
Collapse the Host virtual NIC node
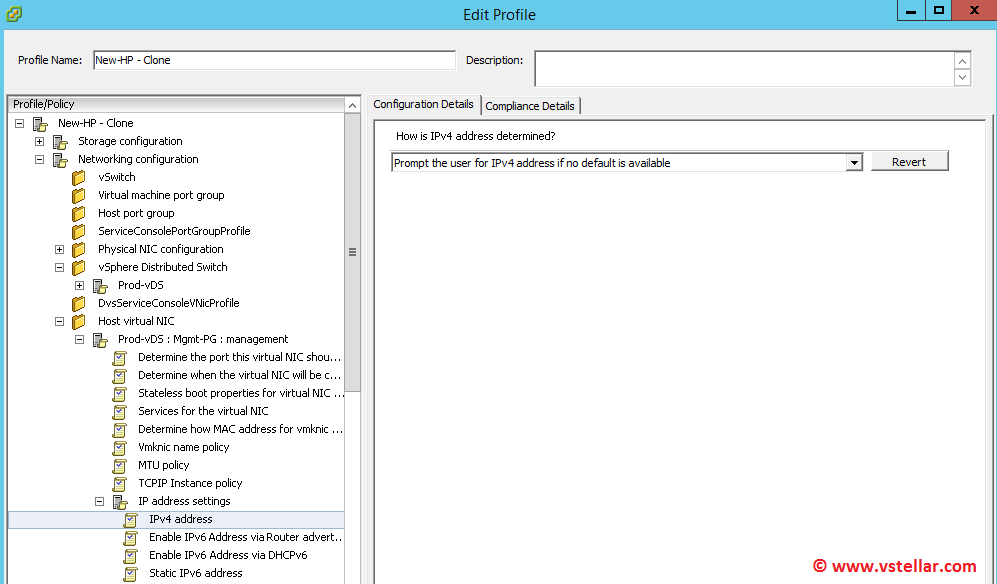(x=59, y=321)
